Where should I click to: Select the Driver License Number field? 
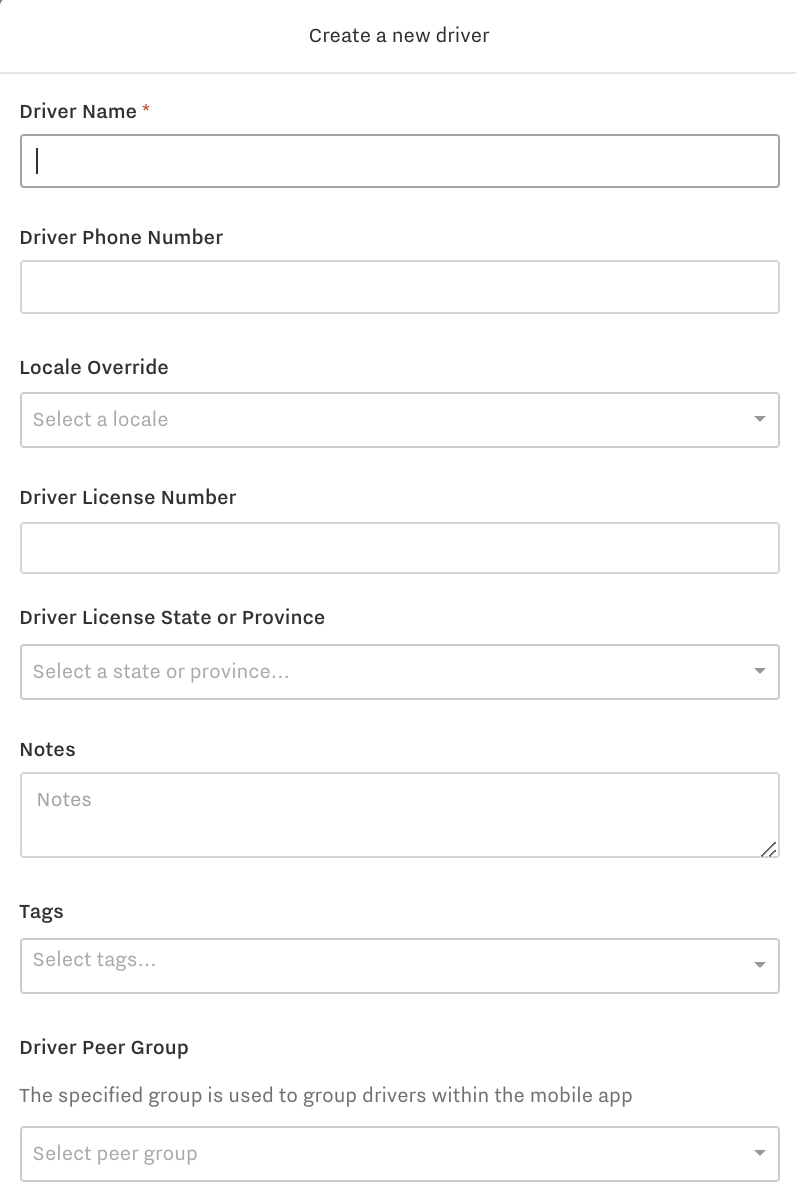click(400, 547)
